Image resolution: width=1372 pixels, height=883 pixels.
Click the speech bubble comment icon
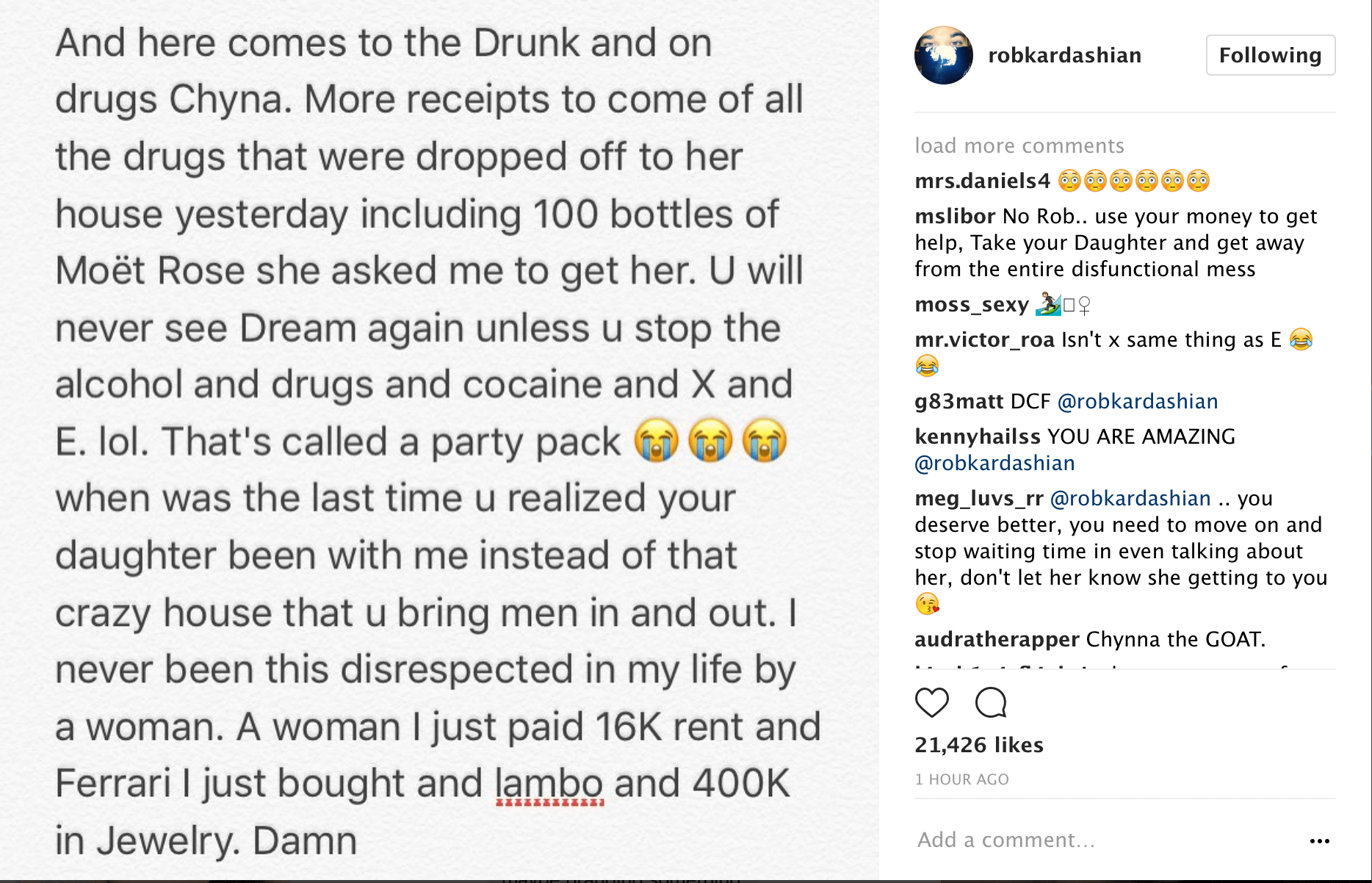(x=990, y=703)
